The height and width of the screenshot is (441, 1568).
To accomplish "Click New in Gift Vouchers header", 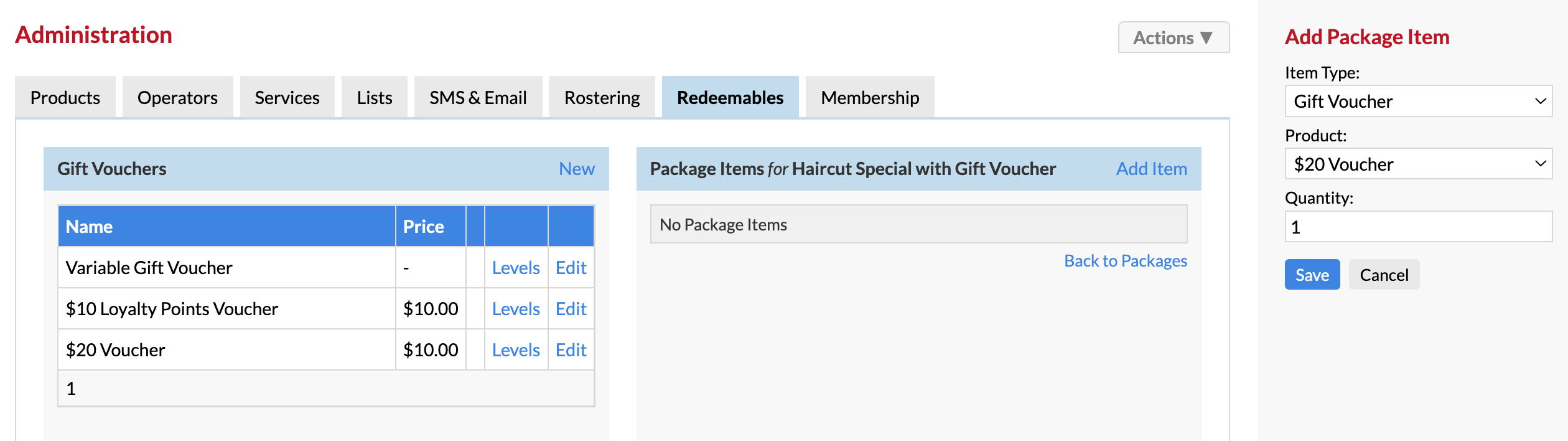I will coord(576,169).
